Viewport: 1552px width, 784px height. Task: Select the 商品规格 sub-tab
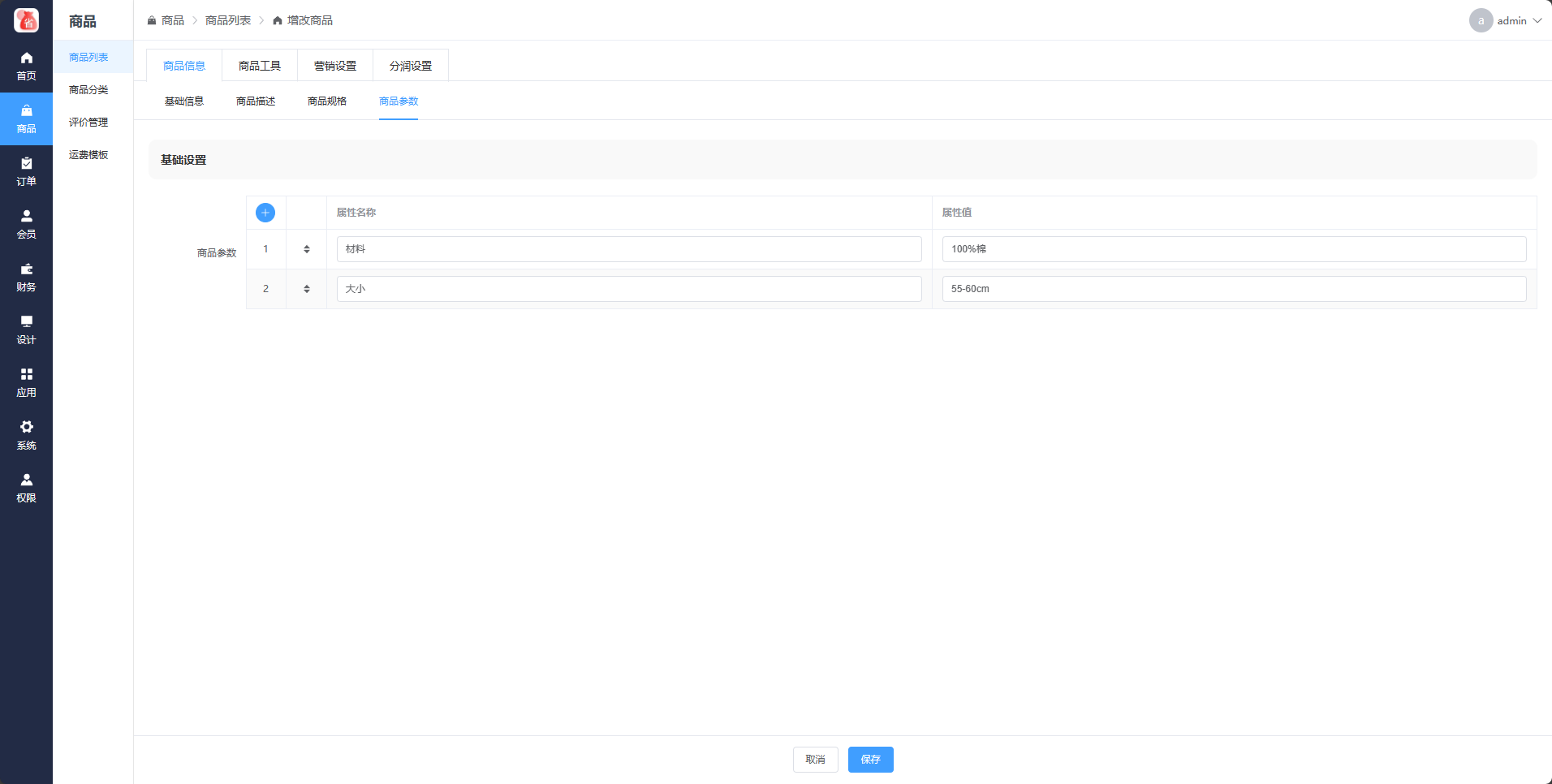327,101
